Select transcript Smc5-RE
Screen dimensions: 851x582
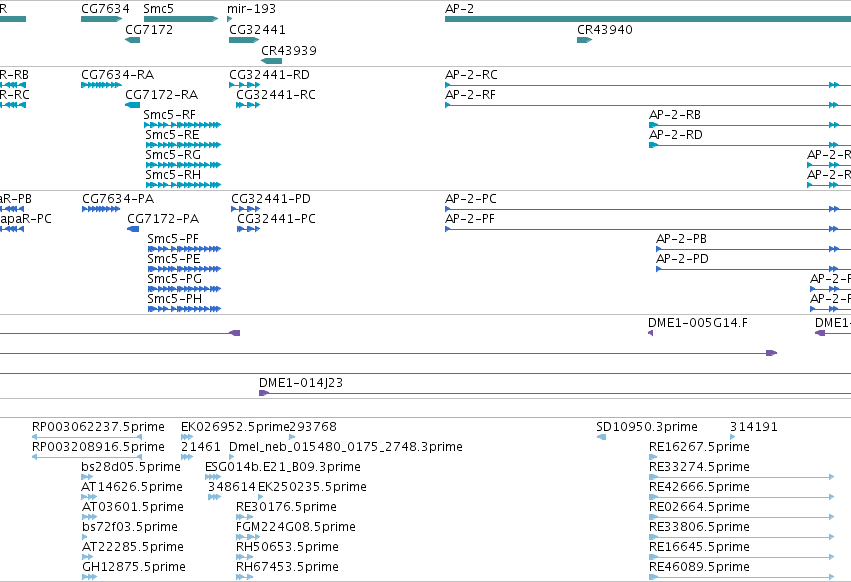(172, 135)
